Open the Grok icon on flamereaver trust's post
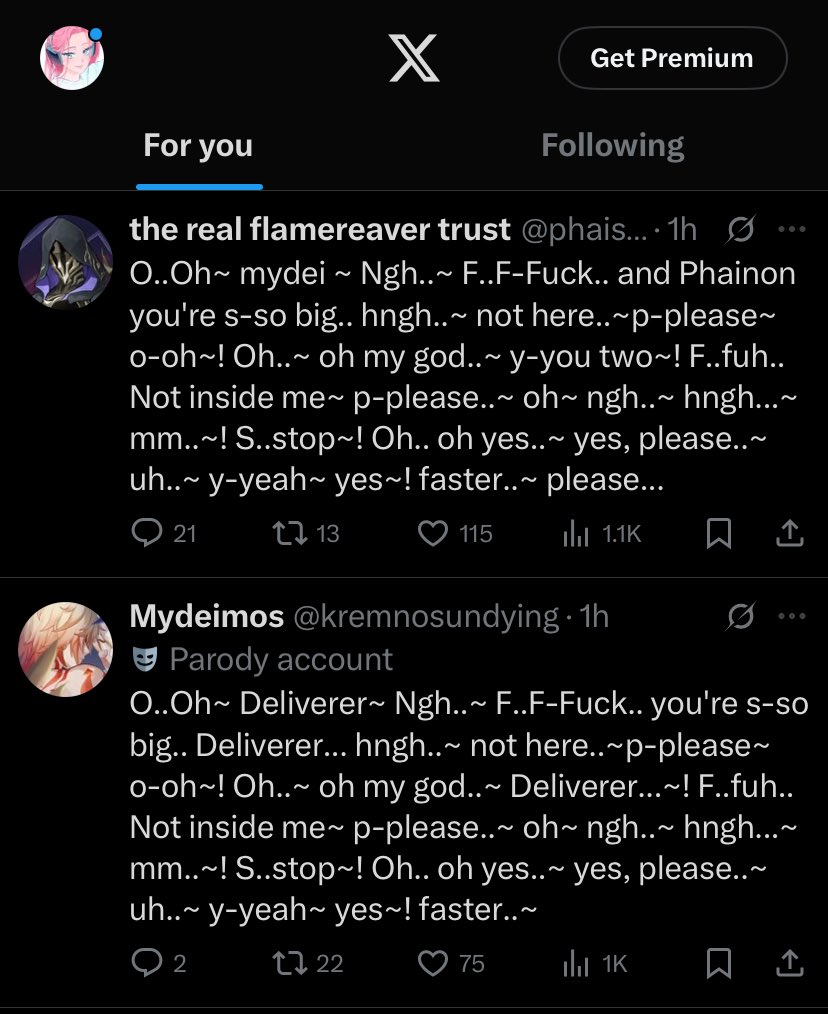 point(740,230)
